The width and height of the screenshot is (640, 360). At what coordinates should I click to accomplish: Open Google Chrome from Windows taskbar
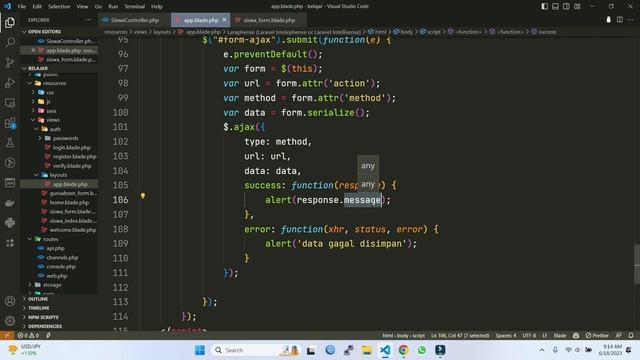(403, 350)
